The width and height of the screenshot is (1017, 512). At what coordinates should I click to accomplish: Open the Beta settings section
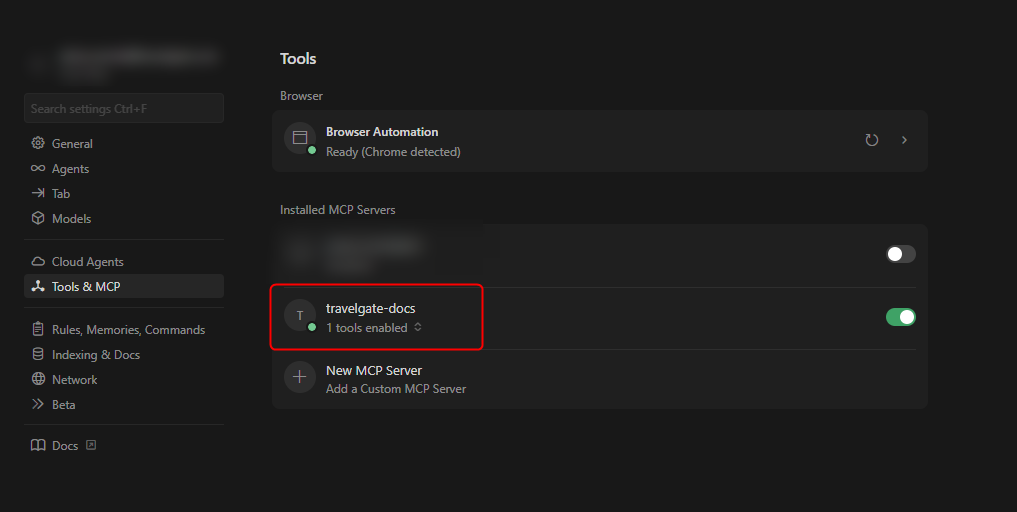(63, 405)
